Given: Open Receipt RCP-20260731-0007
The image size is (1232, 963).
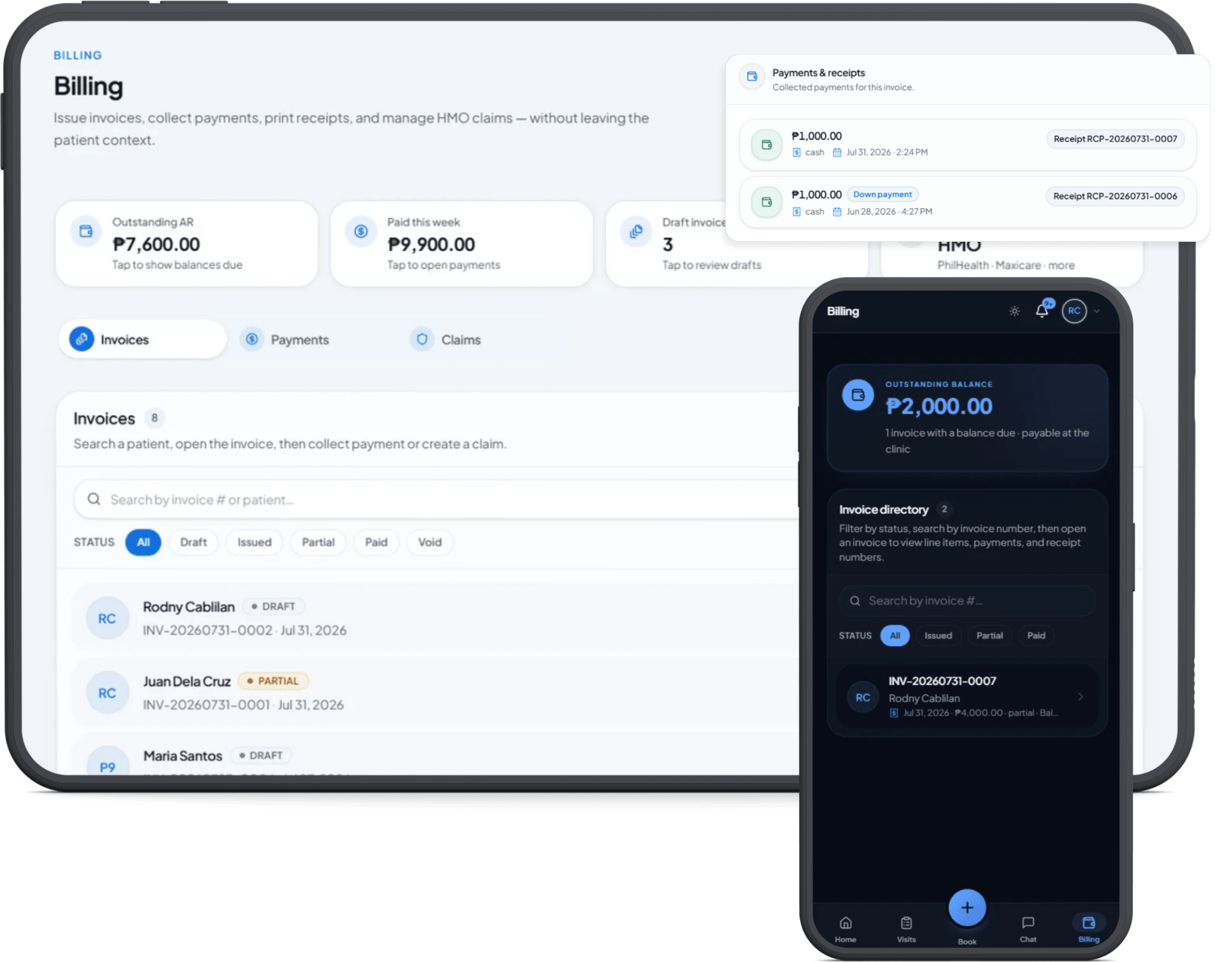Looking at the screenshot, I should pyautogui.click(x=1115, y=139).
